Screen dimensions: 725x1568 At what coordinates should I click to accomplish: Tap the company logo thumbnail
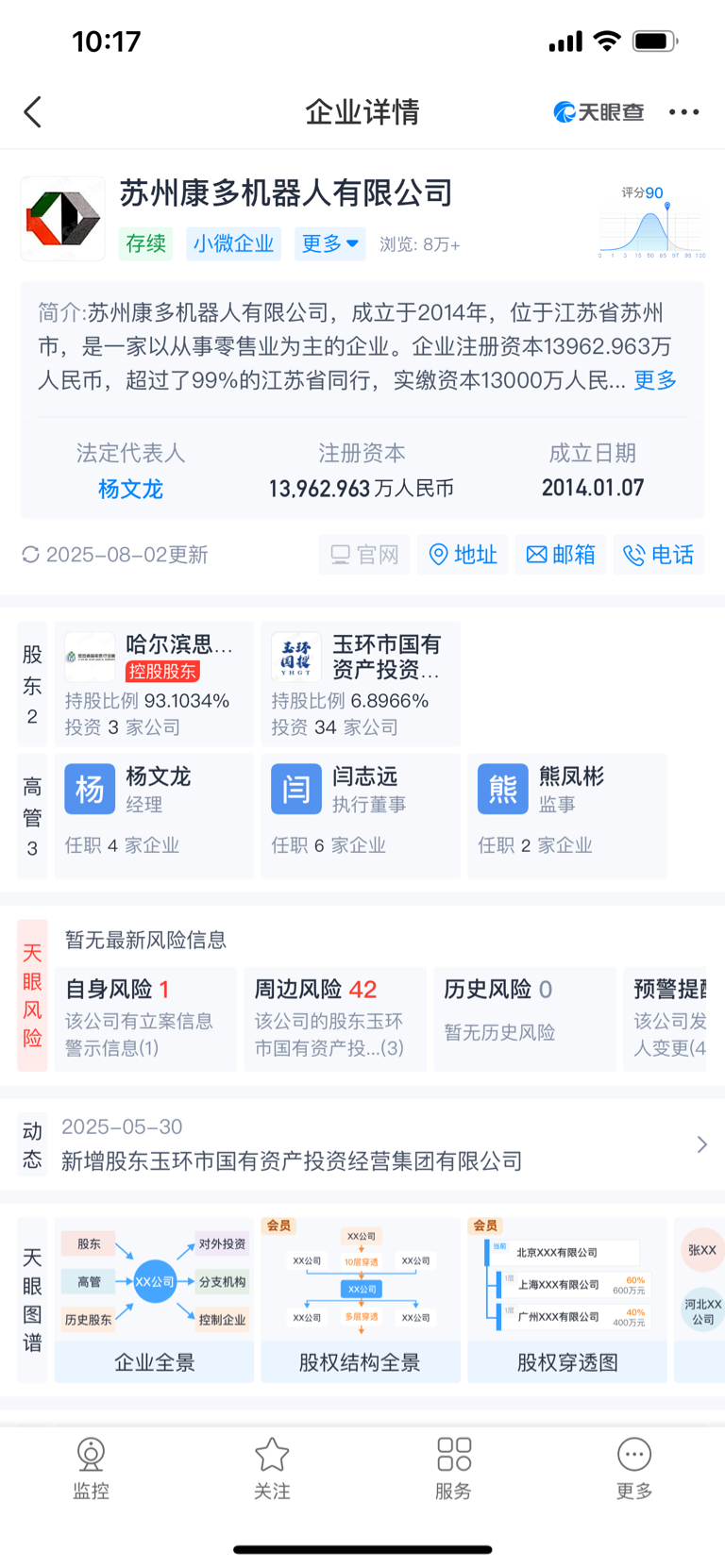point(62,218)
